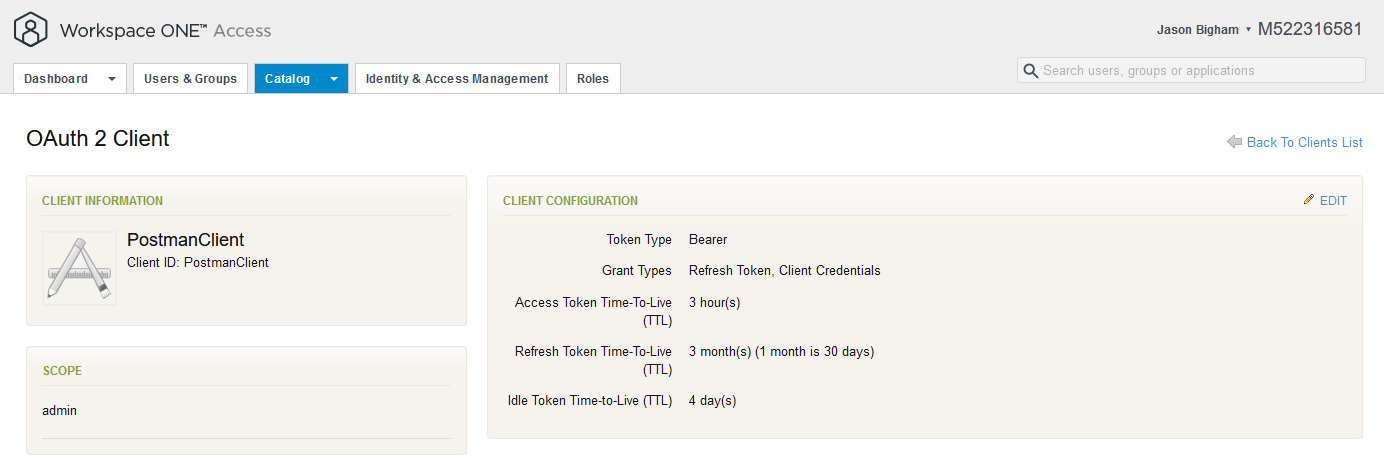The image size is (1384, 462).
Task: Select the admin scope entry
Action: tap(60, 410)
